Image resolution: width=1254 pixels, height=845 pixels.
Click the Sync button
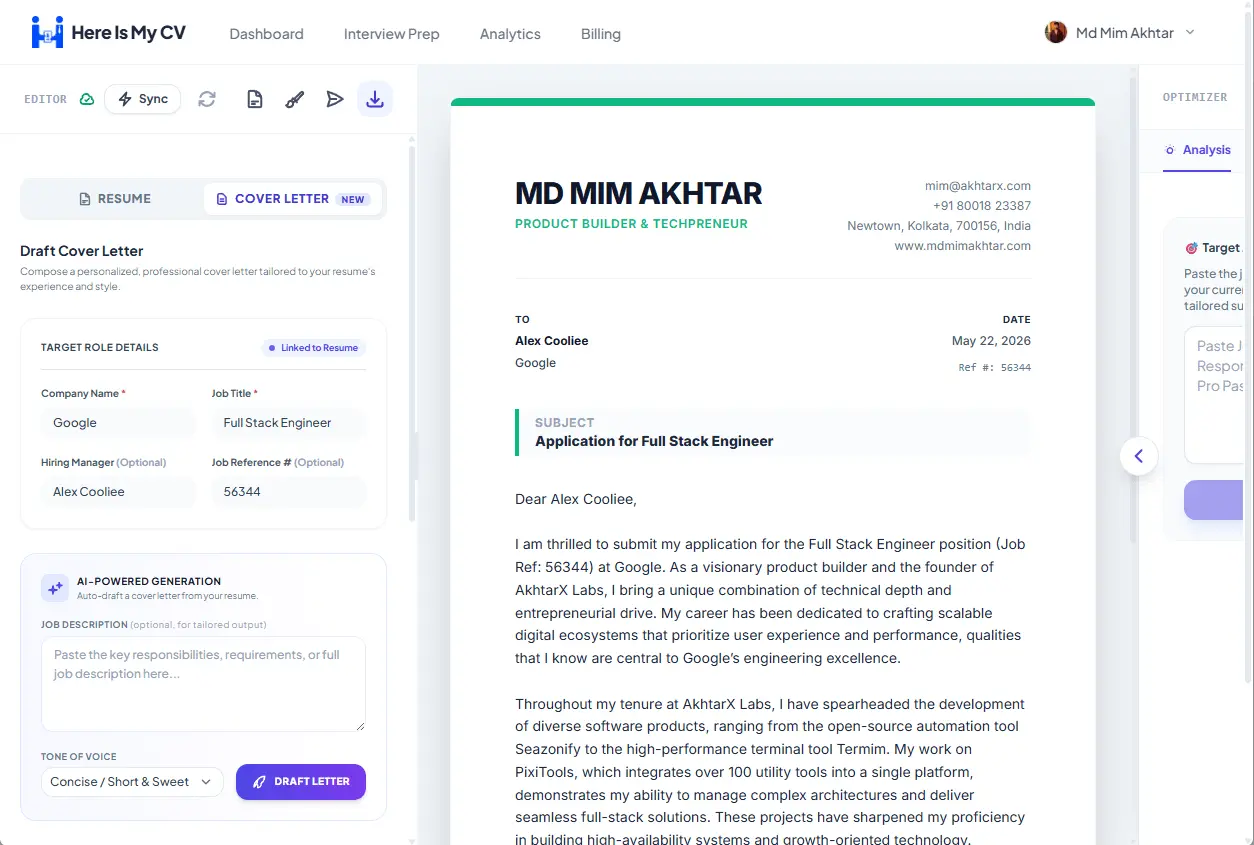point(143,99)
